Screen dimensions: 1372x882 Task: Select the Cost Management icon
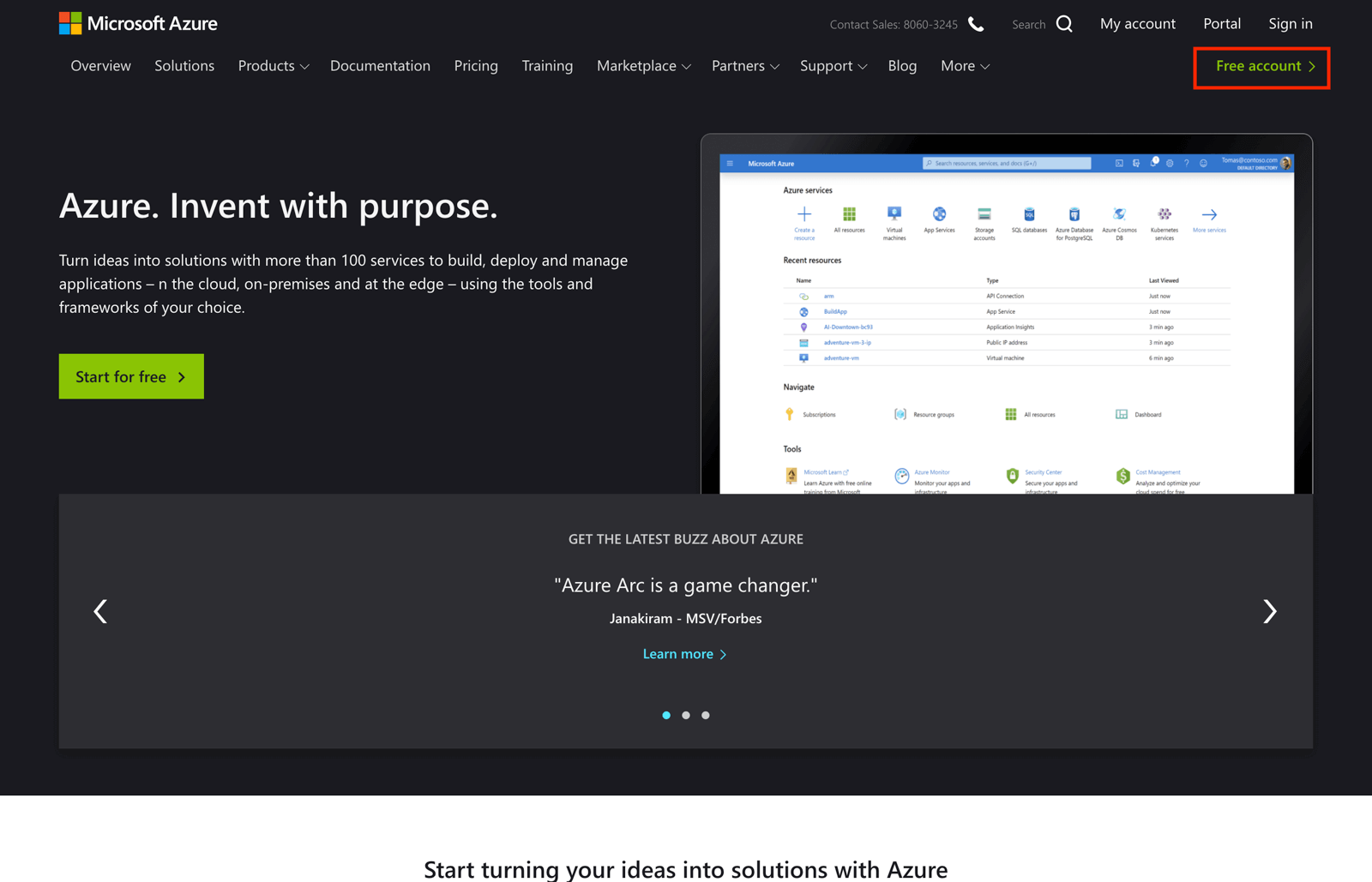click(1122, 474)
